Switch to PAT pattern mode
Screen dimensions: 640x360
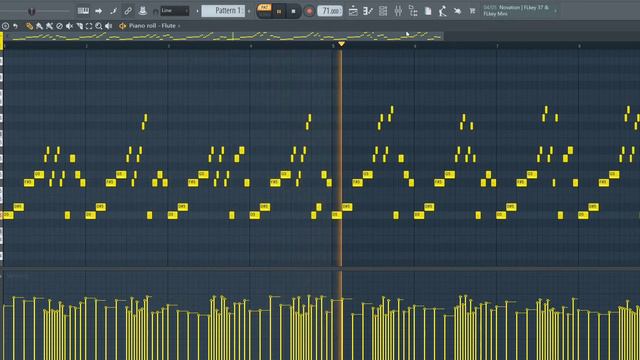pyautogui.click(x=264, y=7)
